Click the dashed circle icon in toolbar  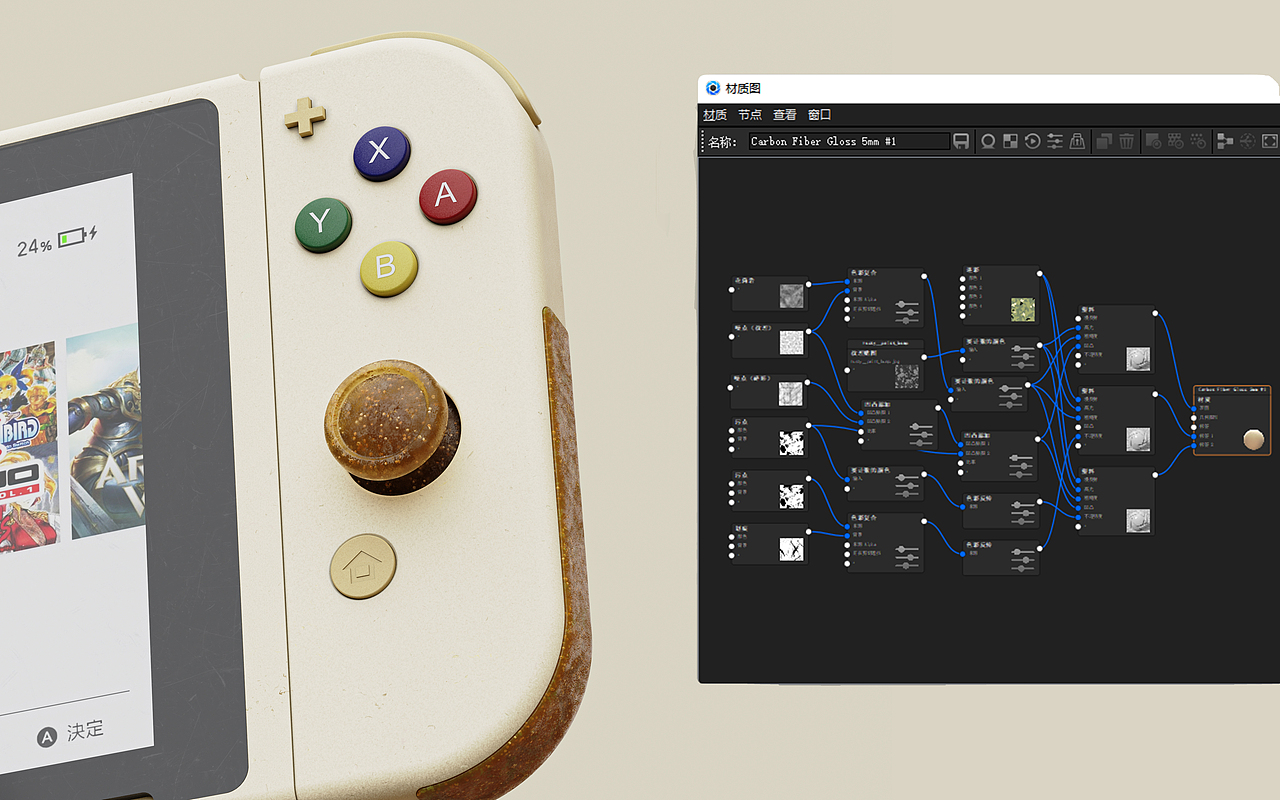(x=1247, y=142)
